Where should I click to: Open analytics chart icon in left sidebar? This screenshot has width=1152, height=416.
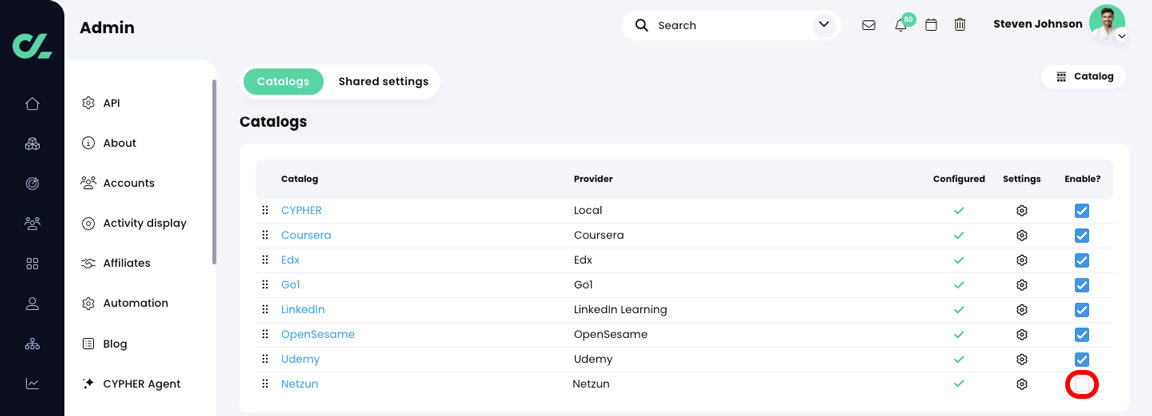32,384
